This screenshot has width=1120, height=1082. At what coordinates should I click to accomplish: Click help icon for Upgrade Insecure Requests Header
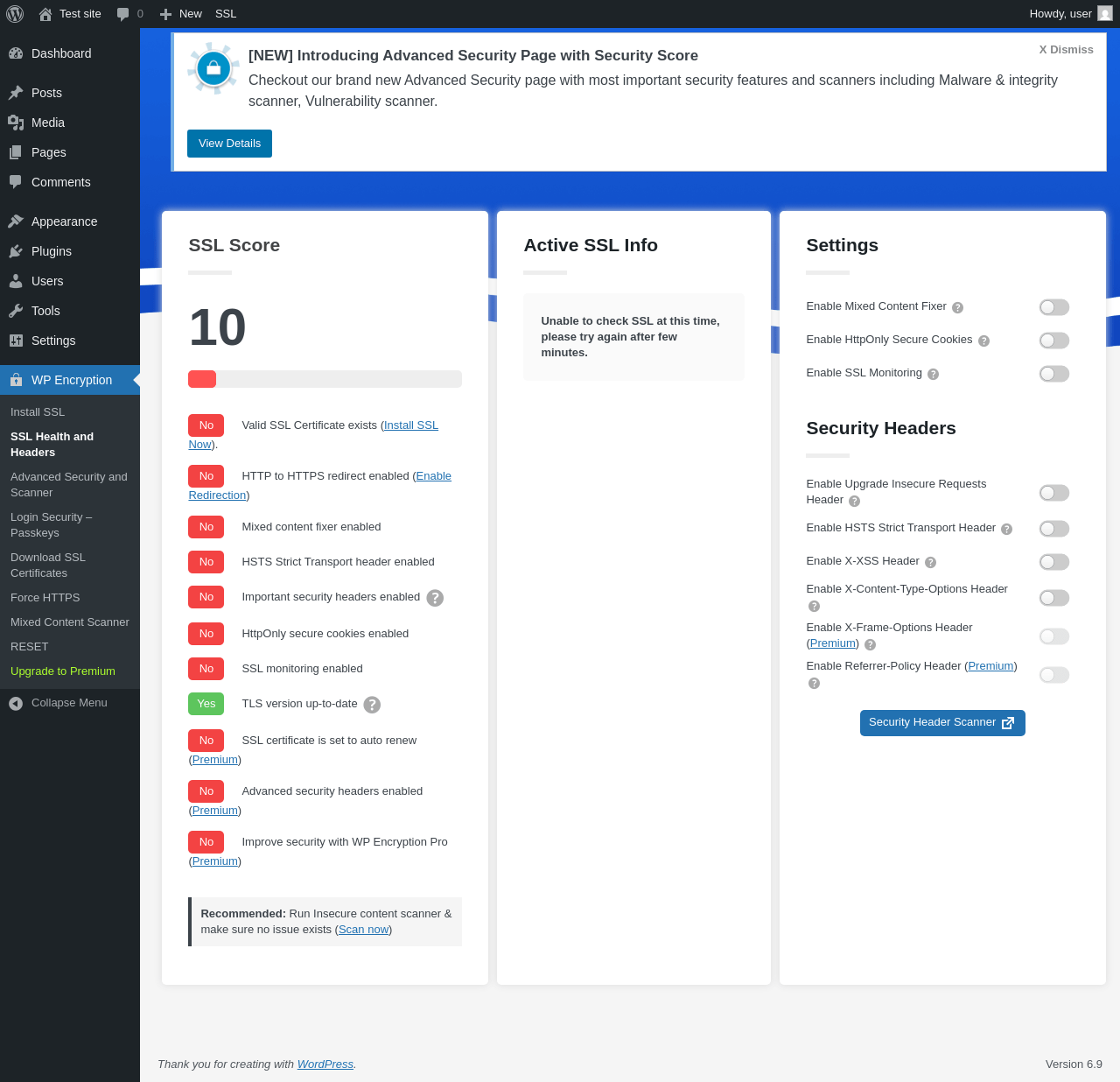854,501
